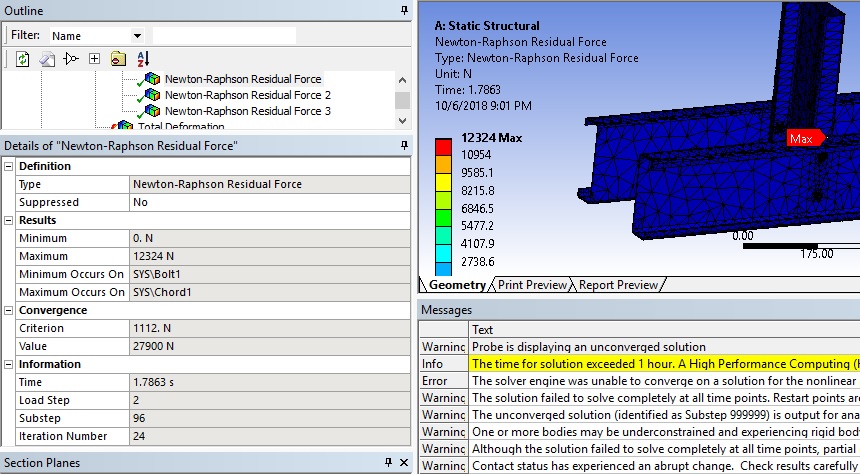Click the Type value Newton-Raphson Residual Force
The width and height of the screenshot is (860, 474).
click(270, 184)
